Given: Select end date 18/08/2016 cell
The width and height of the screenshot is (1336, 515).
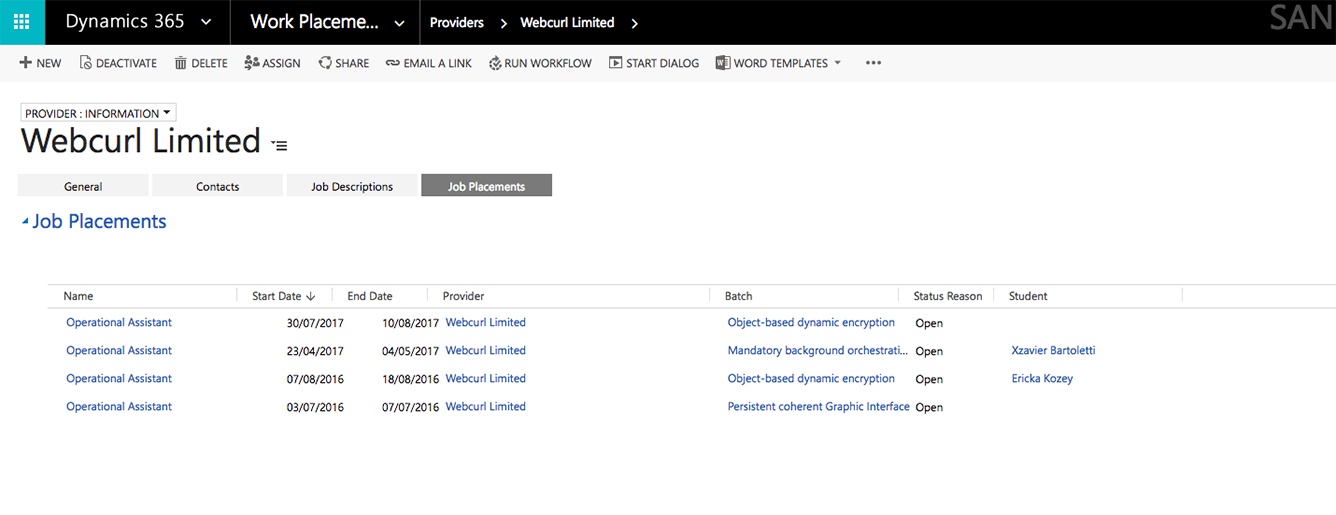Looking at the screenshot, I should (x=410, y=379).
